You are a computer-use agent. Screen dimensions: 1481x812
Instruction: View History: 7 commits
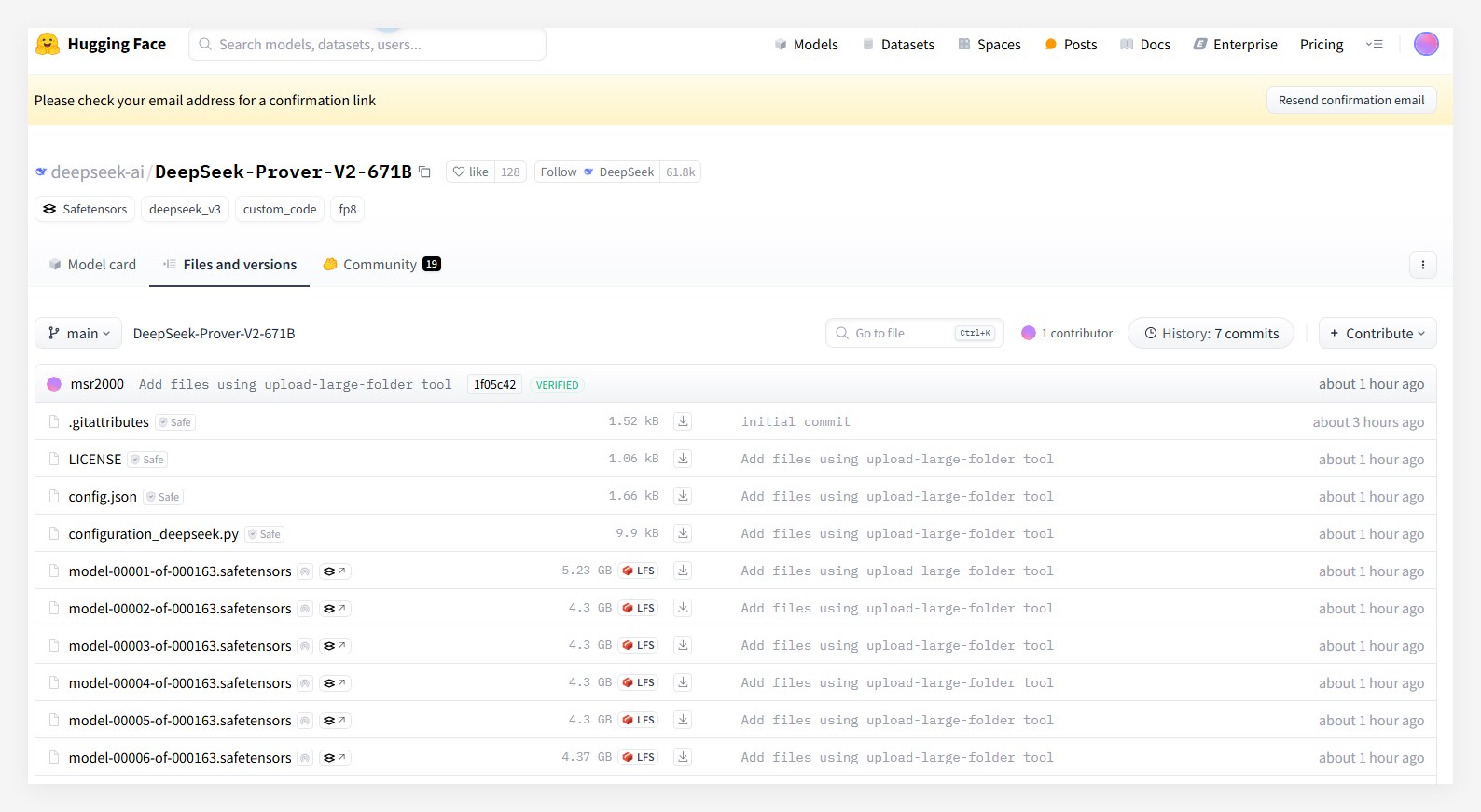tap(1211, 333)
